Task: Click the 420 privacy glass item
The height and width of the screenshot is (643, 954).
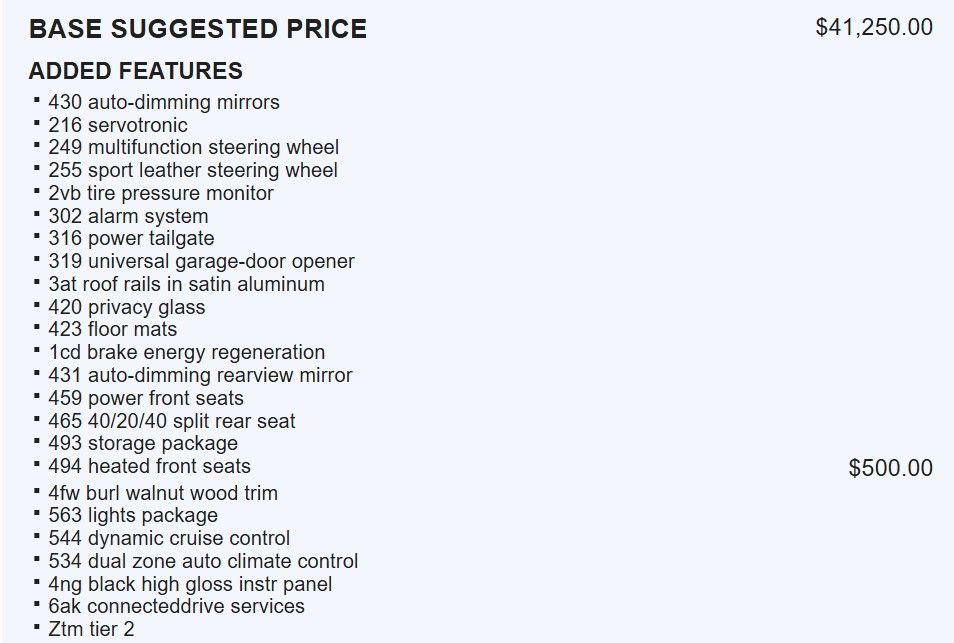Action: coord(127,307)
